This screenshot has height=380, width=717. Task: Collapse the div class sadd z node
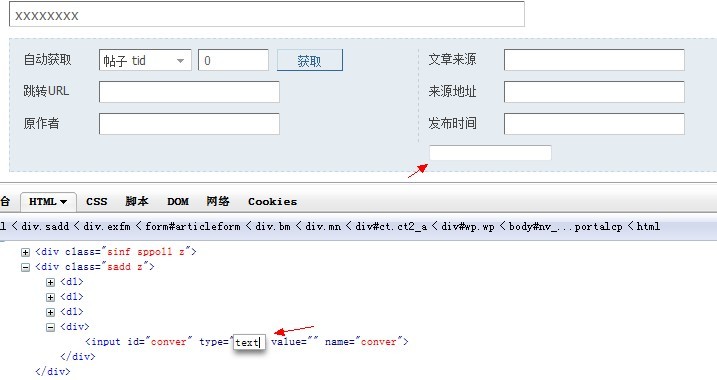(x=26, y=267)
